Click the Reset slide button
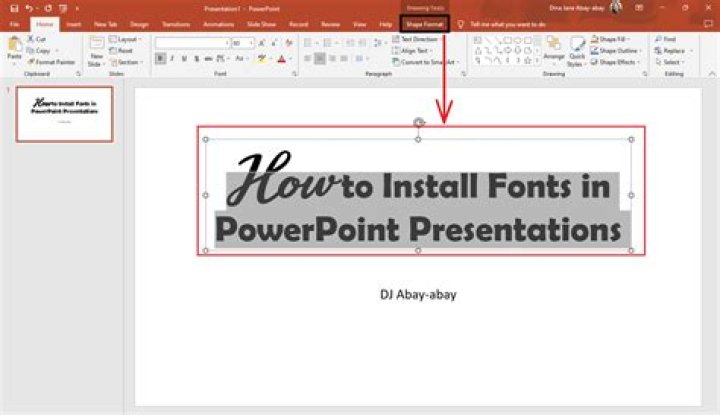The height and width of the screenshot is (415, 720). click(x=124, y=50)
